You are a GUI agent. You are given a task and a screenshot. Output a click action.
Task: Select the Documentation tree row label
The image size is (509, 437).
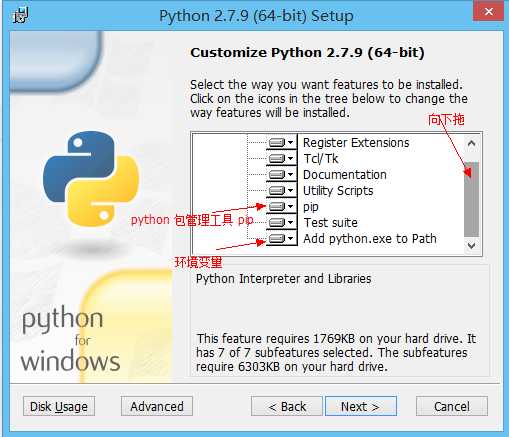tap(345, 175)
